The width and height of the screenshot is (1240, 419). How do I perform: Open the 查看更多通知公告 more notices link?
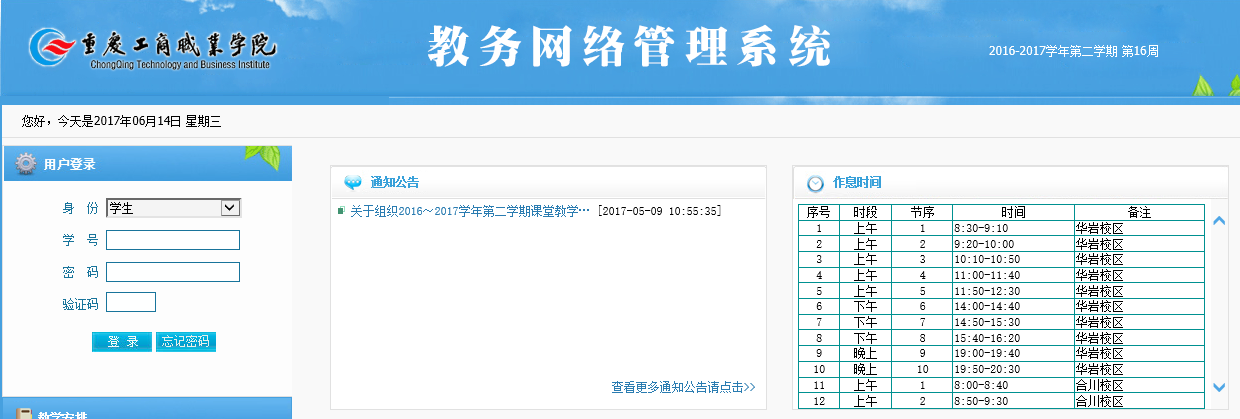pos(683,387)
